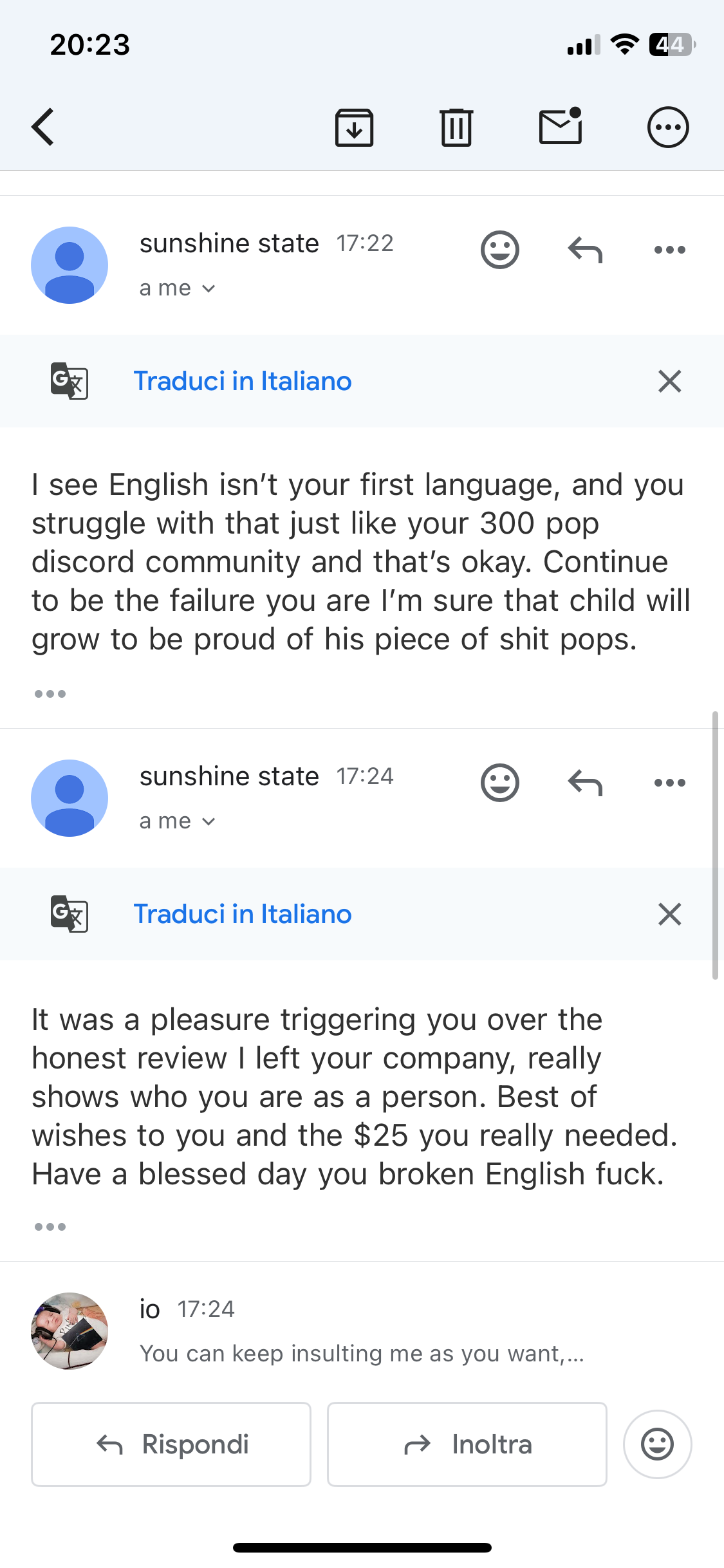Reply to the 17:22 message via its arrow icon

pos(585,250)
